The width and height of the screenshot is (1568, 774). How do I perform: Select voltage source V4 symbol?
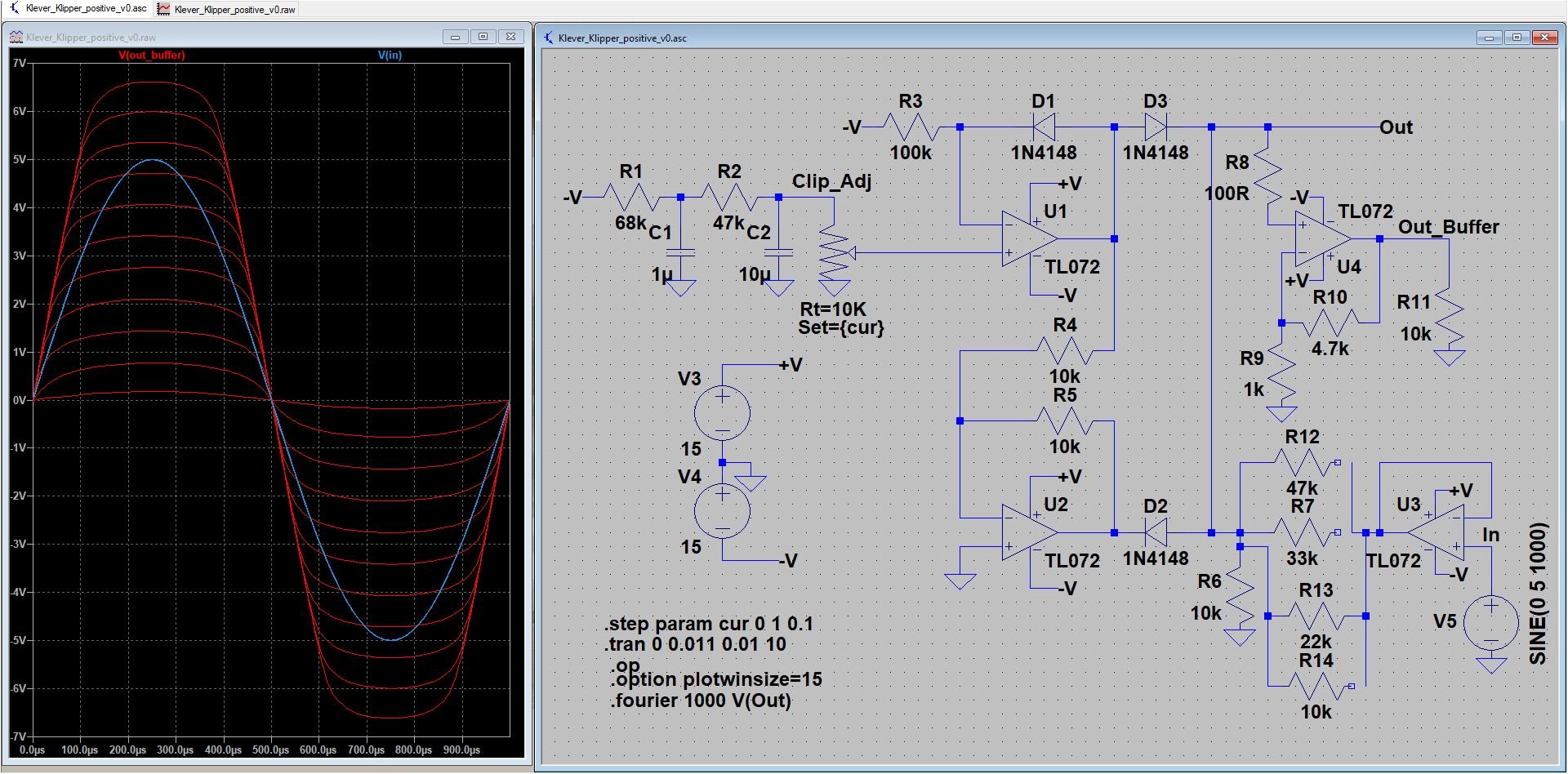pyautogui.click(x=723, y=511)
